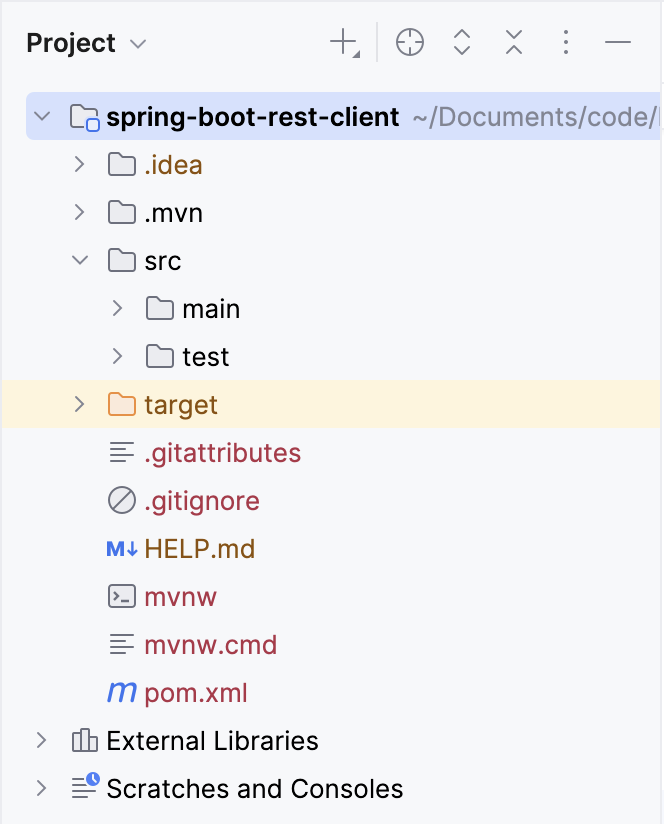
Task: Open the Project panel options menu
Action: 566,42
